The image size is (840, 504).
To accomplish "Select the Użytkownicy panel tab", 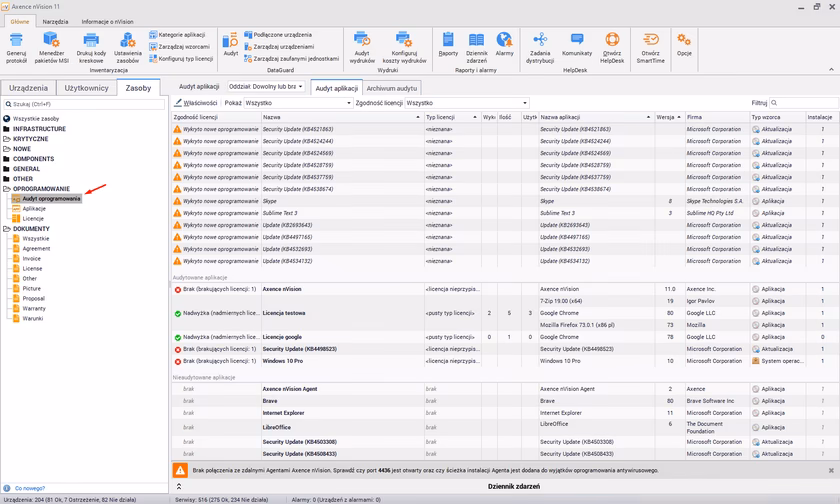I will 86,88.
